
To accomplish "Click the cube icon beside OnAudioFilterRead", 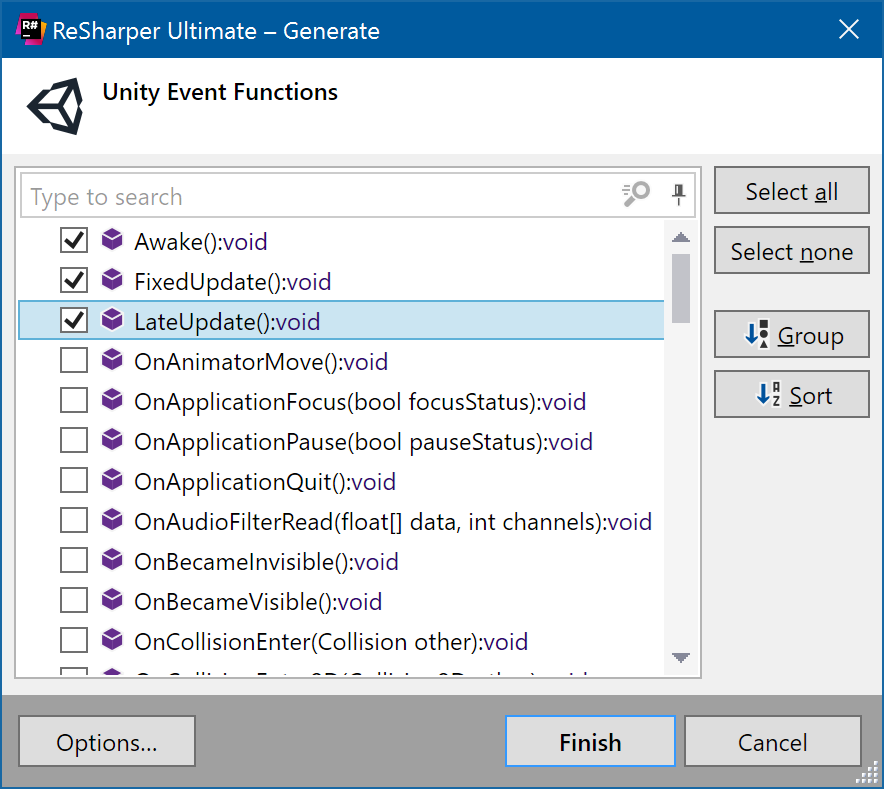I will [112, 520].
